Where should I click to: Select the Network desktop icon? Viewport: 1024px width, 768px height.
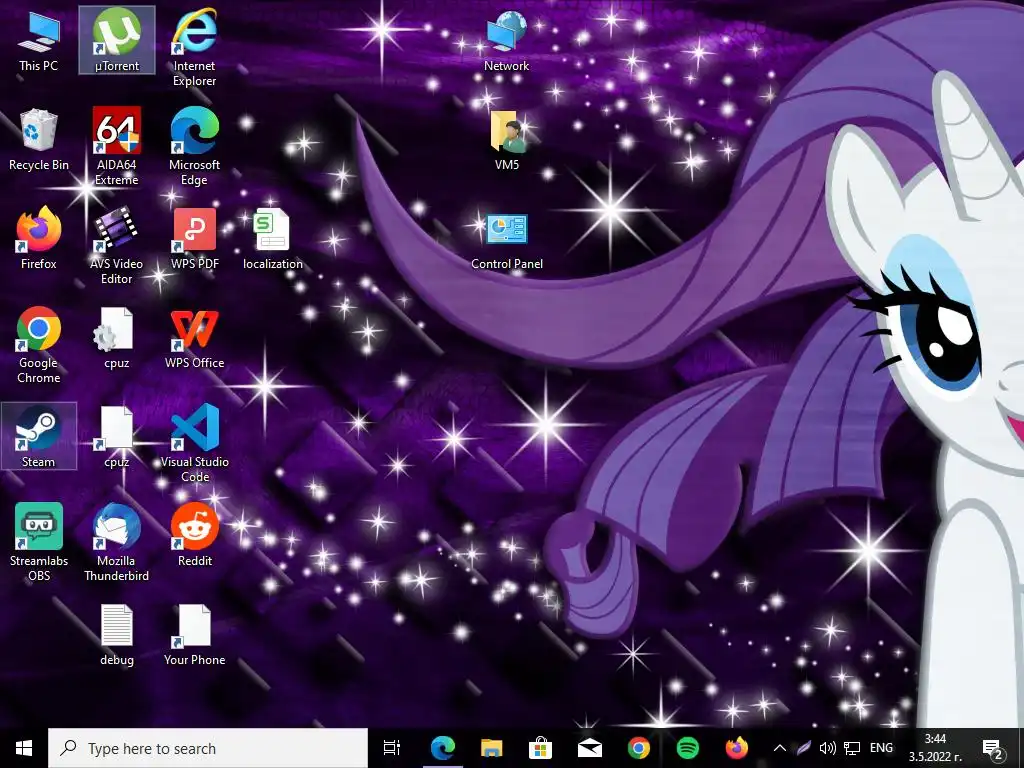click(x=507, y=40)
